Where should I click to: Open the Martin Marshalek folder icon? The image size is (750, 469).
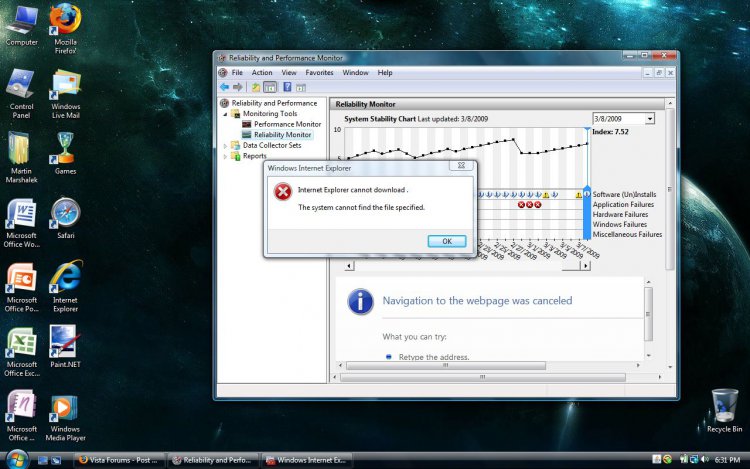pos(22,158)
